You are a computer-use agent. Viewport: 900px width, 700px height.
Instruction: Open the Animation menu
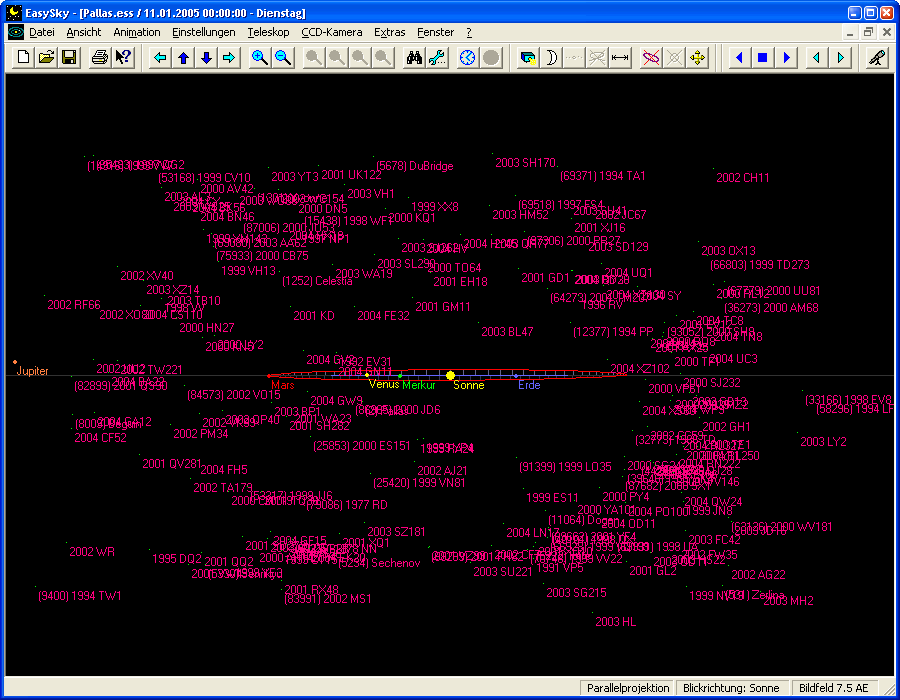136,32
